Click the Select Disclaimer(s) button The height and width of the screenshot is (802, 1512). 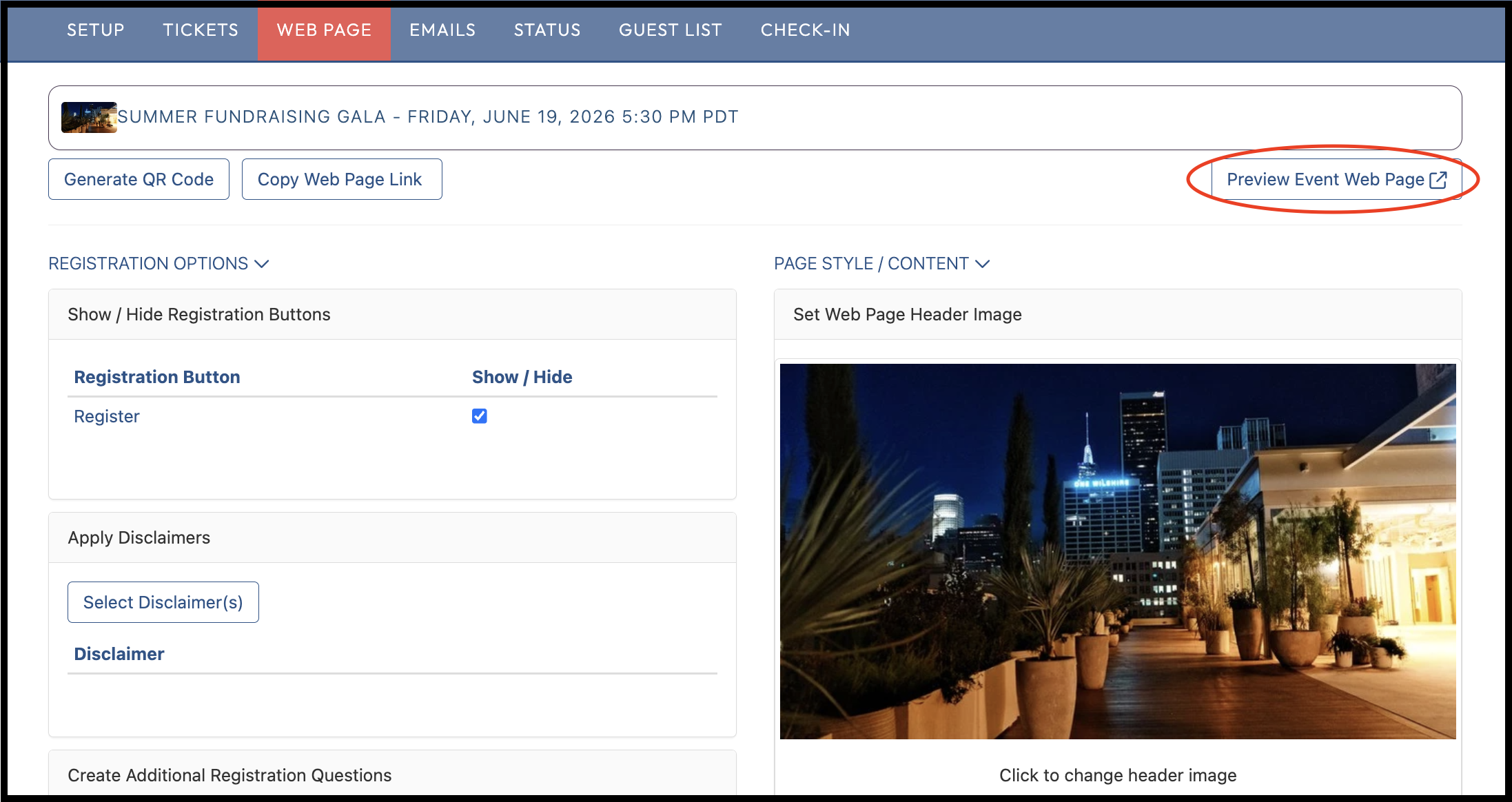click(163, 602)
